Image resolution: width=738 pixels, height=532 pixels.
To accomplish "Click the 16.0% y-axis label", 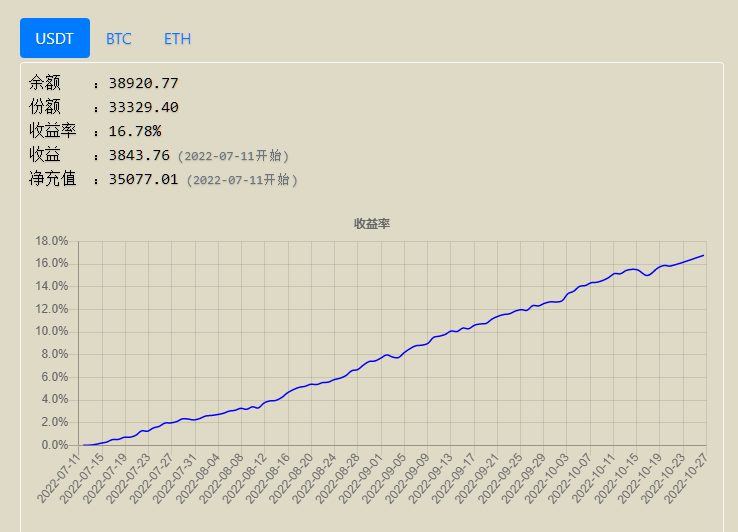I will tap(52, 263).
